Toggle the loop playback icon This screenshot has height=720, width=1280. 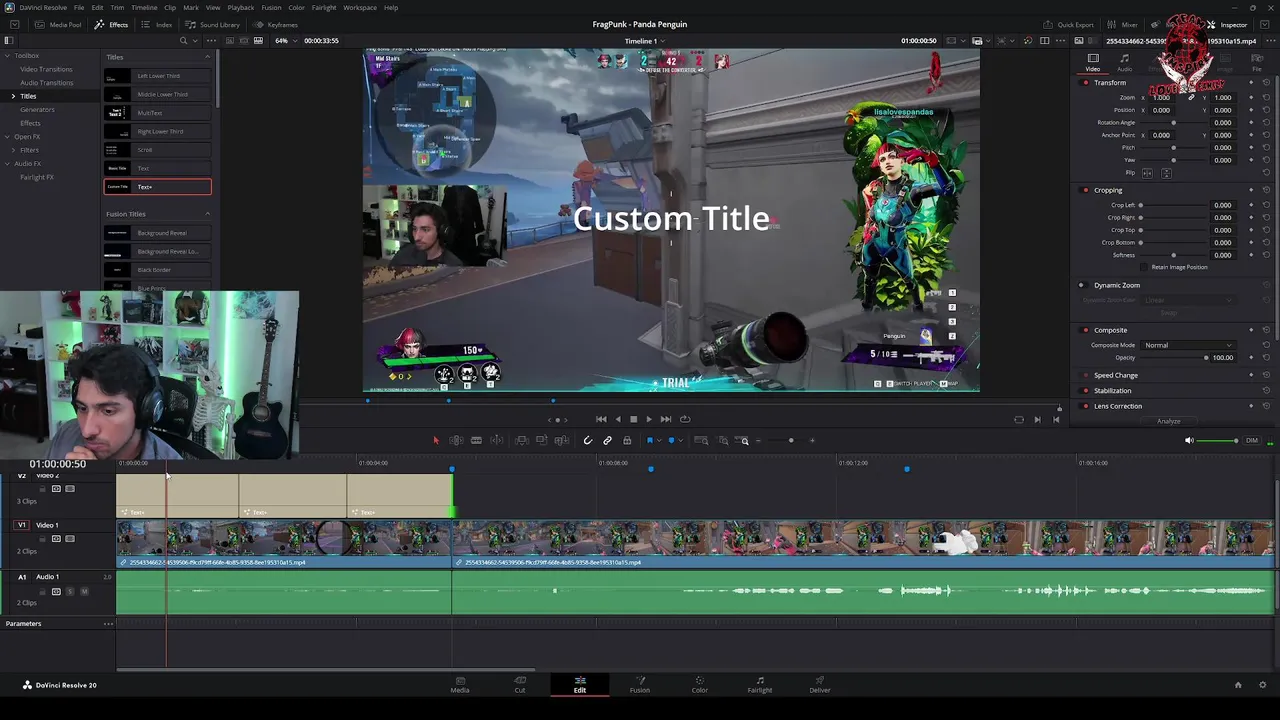coord(685,419)
